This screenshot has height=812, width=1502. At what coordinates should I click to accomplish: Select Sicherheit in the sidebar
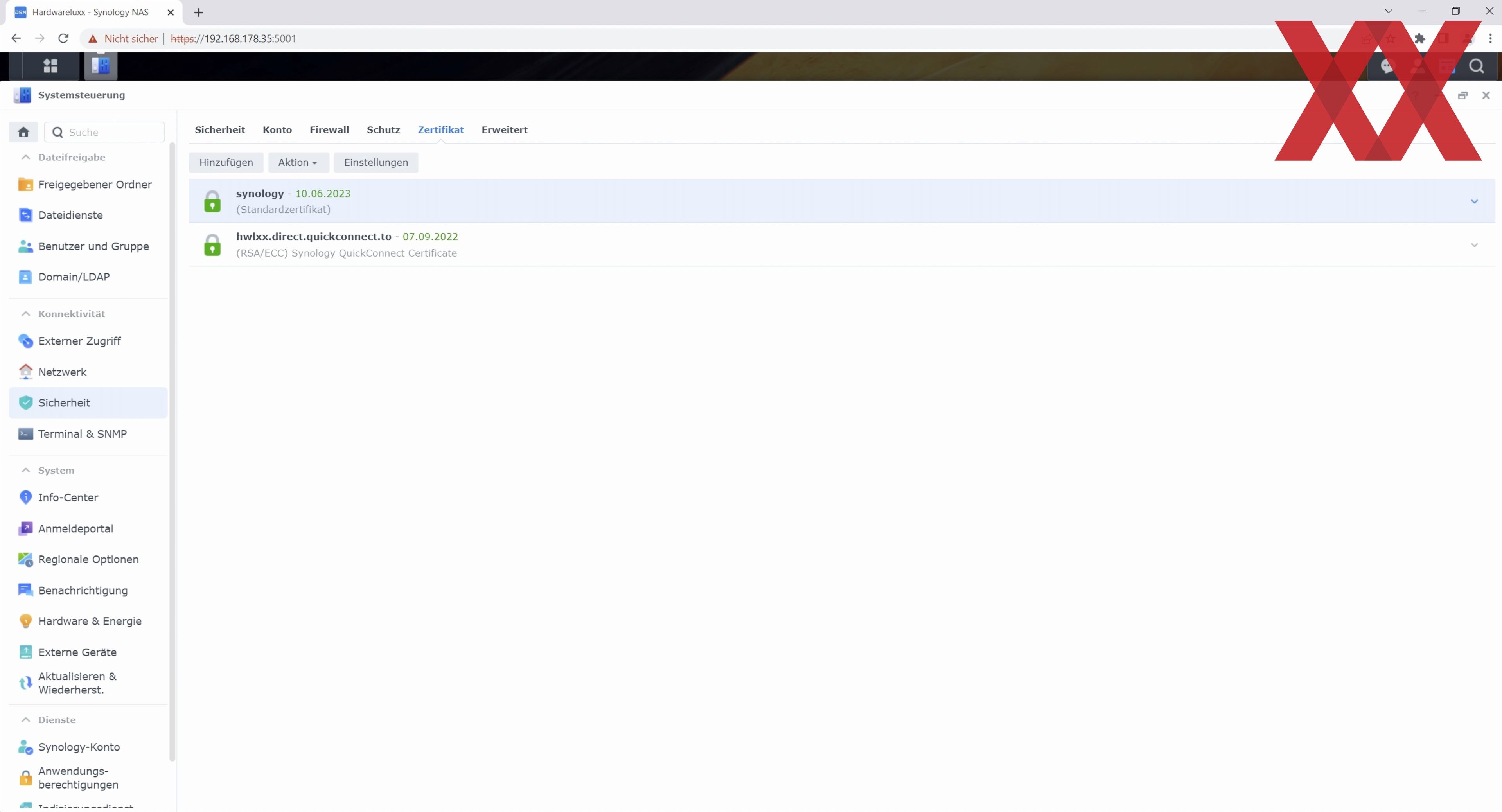pyautogui.click(x=88, y=403)
